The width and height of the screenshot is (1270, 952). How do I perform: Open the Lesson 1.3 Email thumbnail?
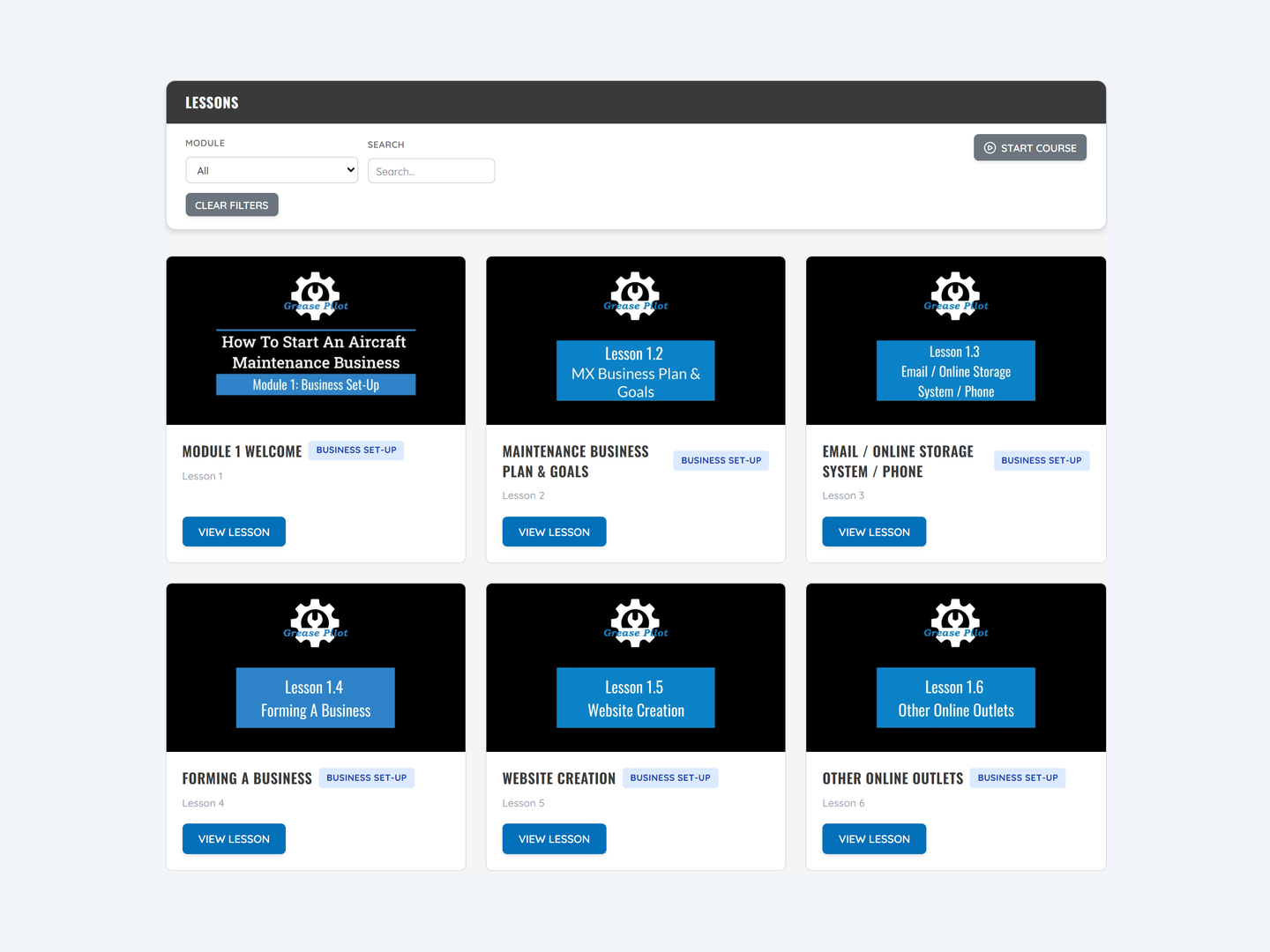tap(956, 340)
